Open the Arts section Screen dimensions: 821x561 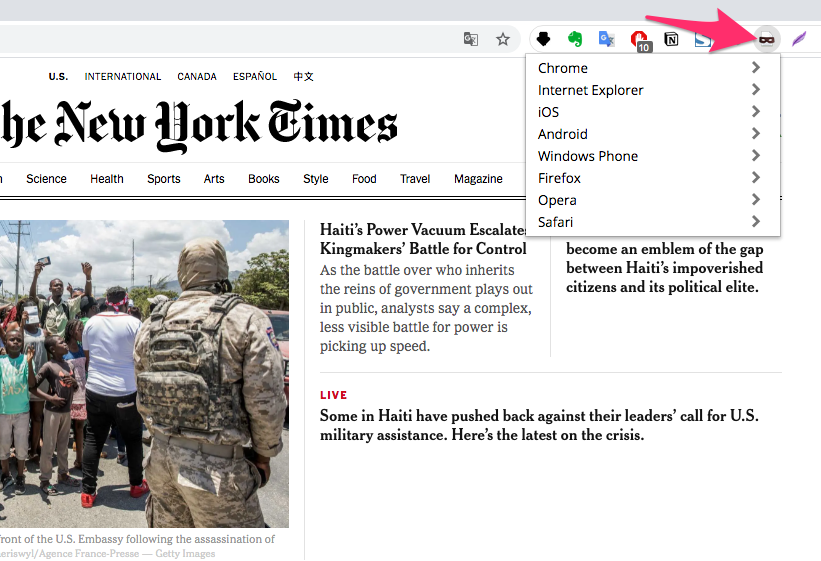pyautogui.click(x=214, y=179)
